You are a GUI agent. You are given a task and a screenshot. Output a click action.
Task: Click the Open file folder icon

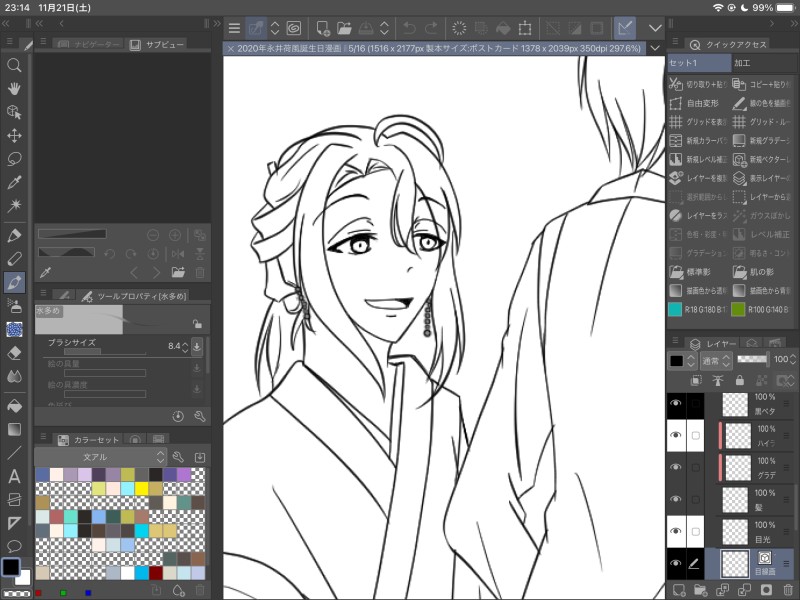[344, 28]
